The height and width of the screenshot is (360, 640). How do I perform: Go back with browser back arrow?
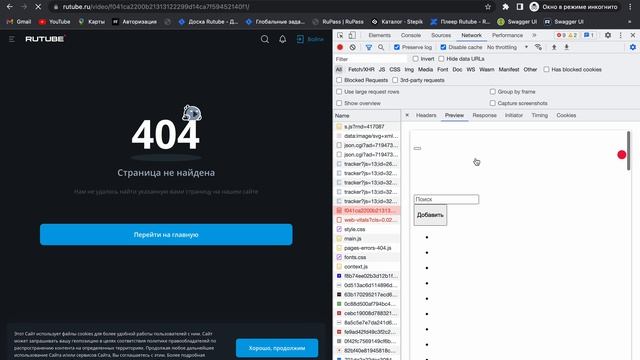[x=10, y=7]
